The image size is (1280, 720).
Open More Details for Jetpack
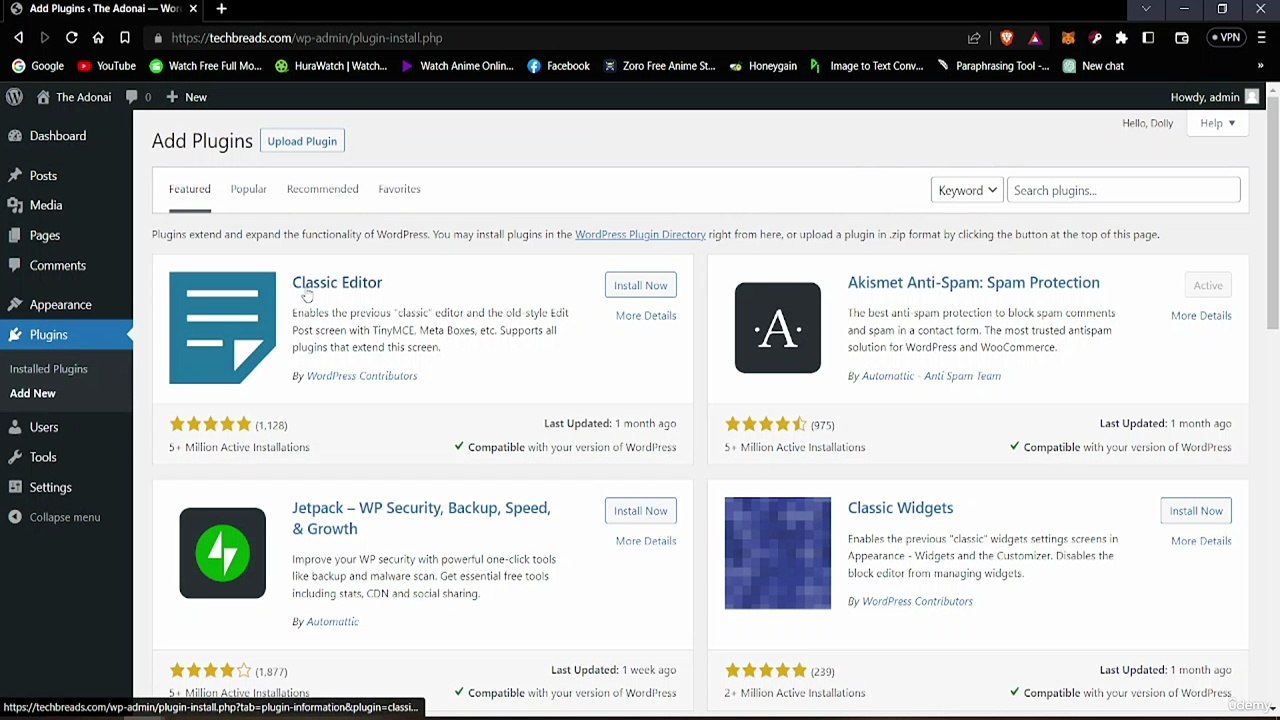point(646,541)
